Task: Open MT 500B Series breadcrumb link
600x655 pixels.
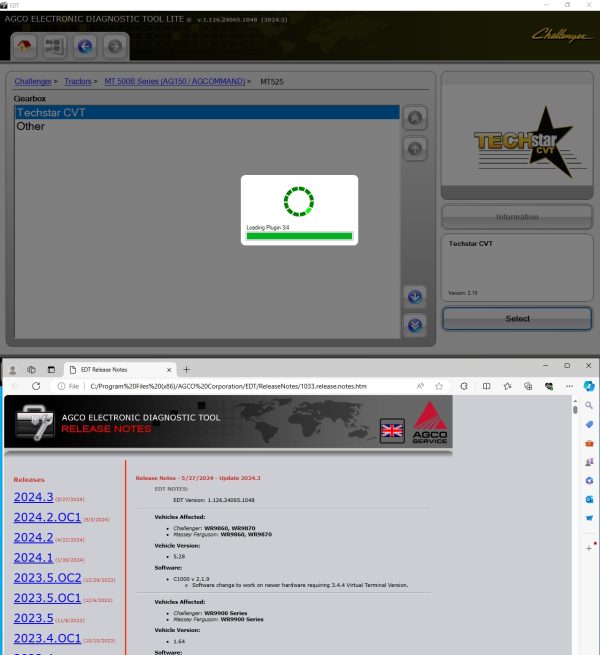Action: coord(175,81)
